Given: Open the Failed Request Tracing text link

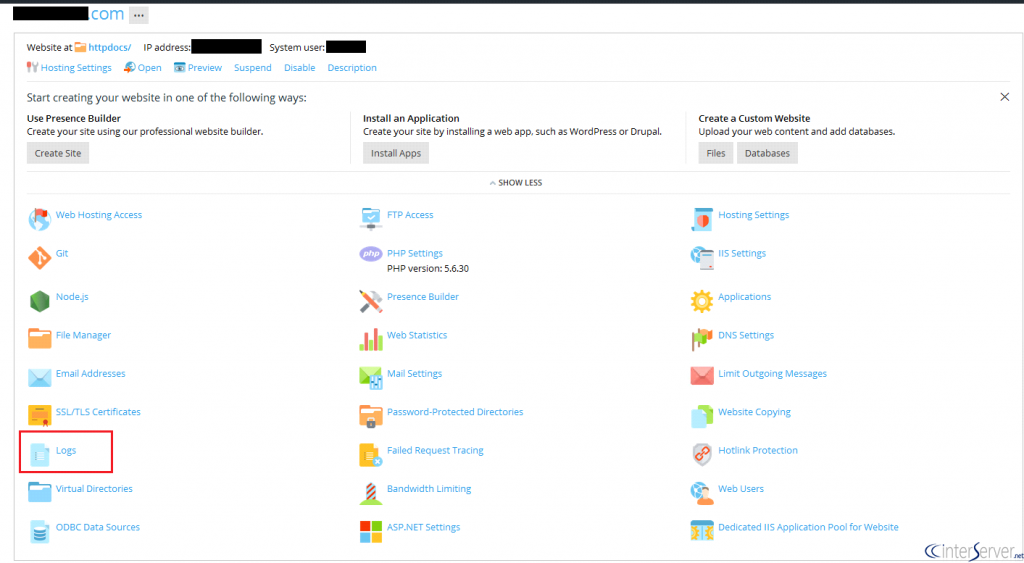Looking at the screenshot, I should point(435,451).
